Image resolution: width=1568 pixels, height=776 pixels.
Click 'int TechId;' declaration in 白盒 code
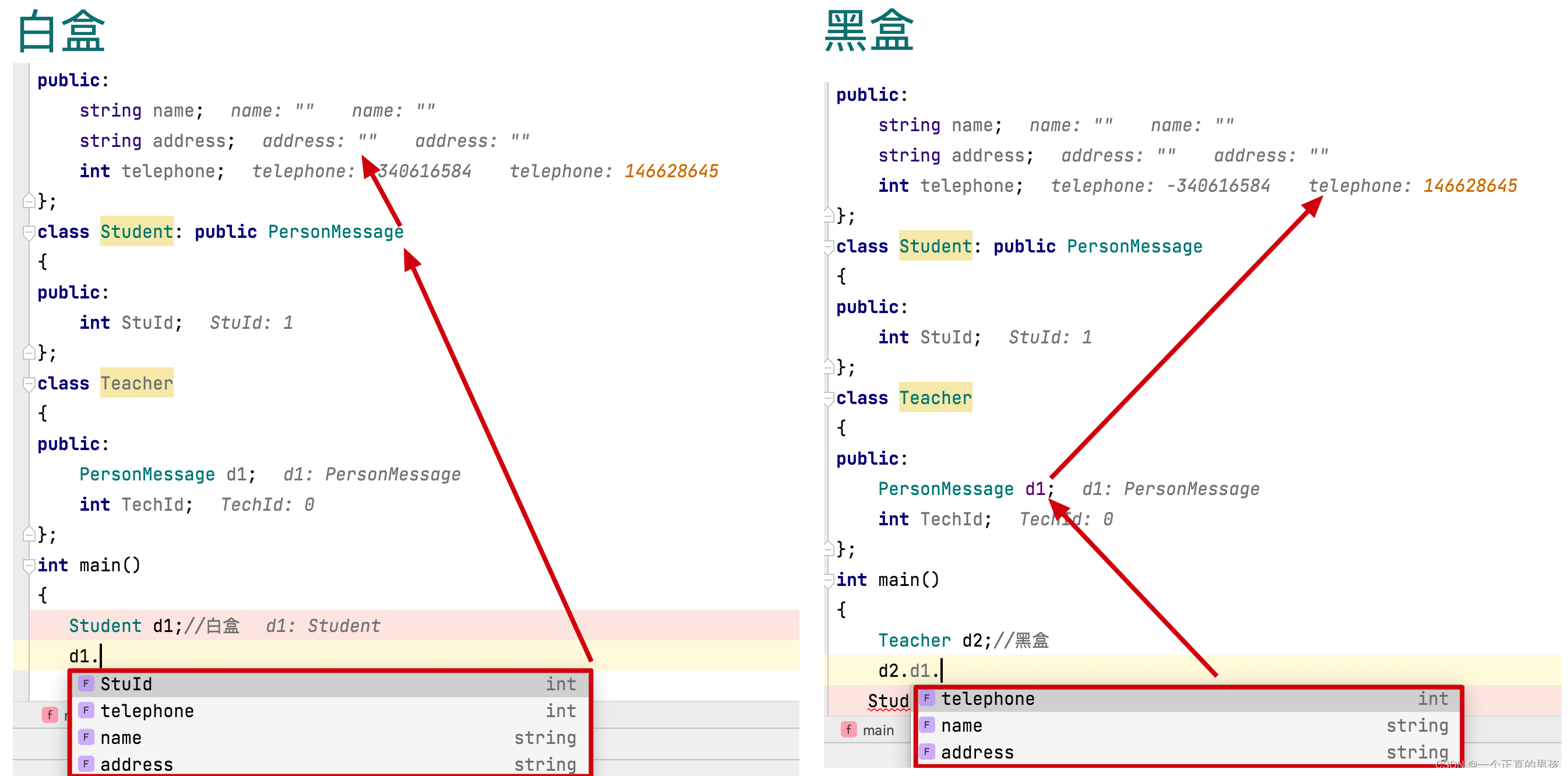point(136,504)
